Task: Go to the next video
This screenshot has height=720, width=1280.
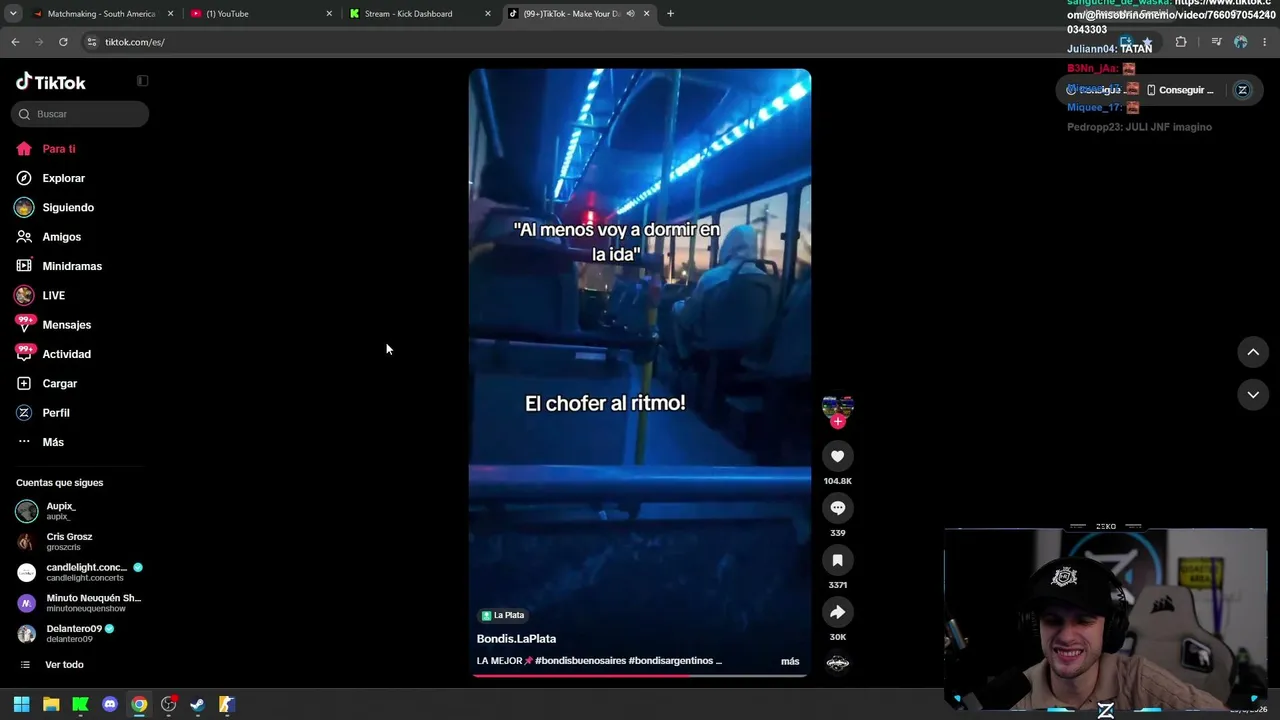Action: point(1253,395)
